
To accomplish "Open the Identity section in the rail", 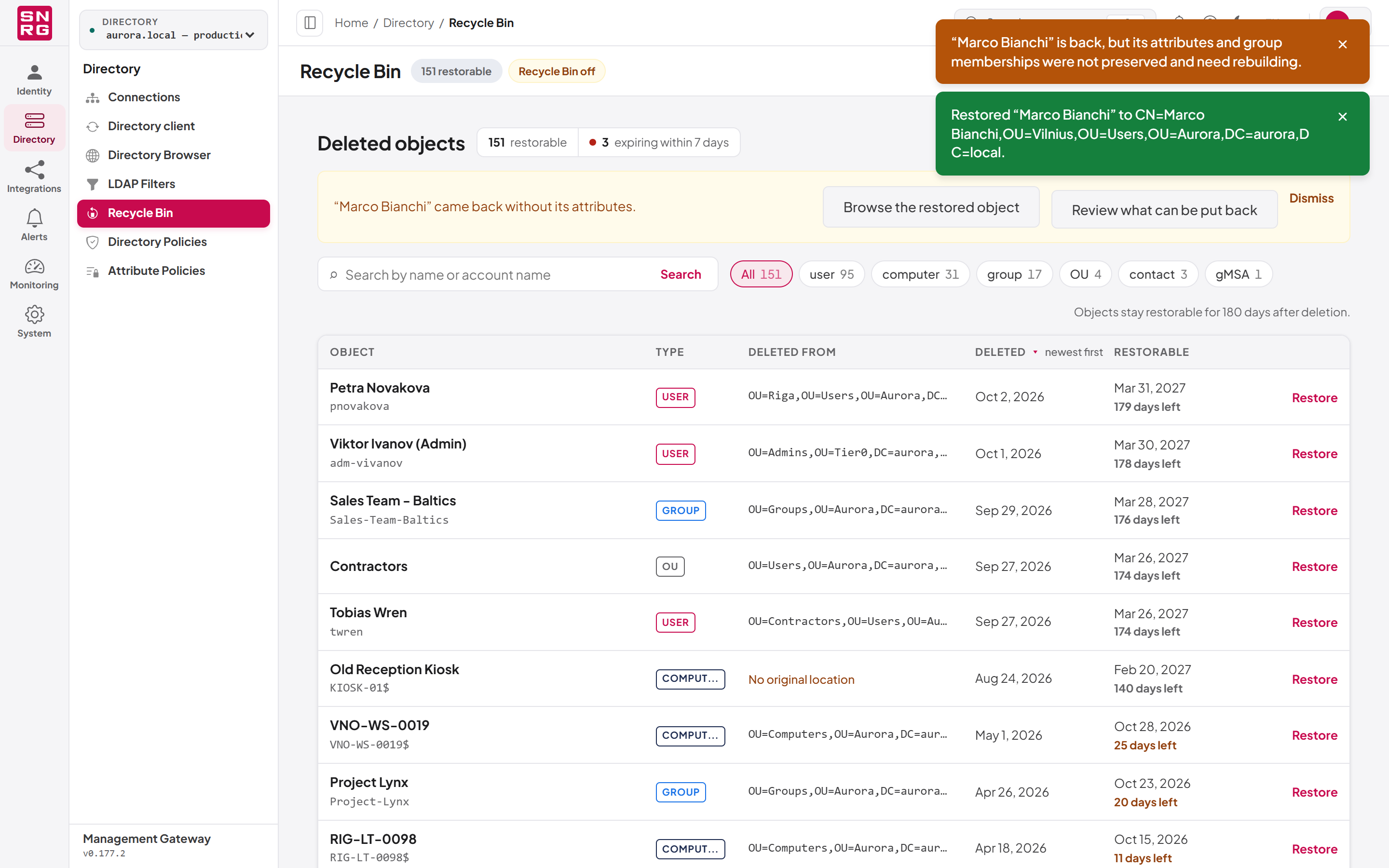I will (34, 80).
